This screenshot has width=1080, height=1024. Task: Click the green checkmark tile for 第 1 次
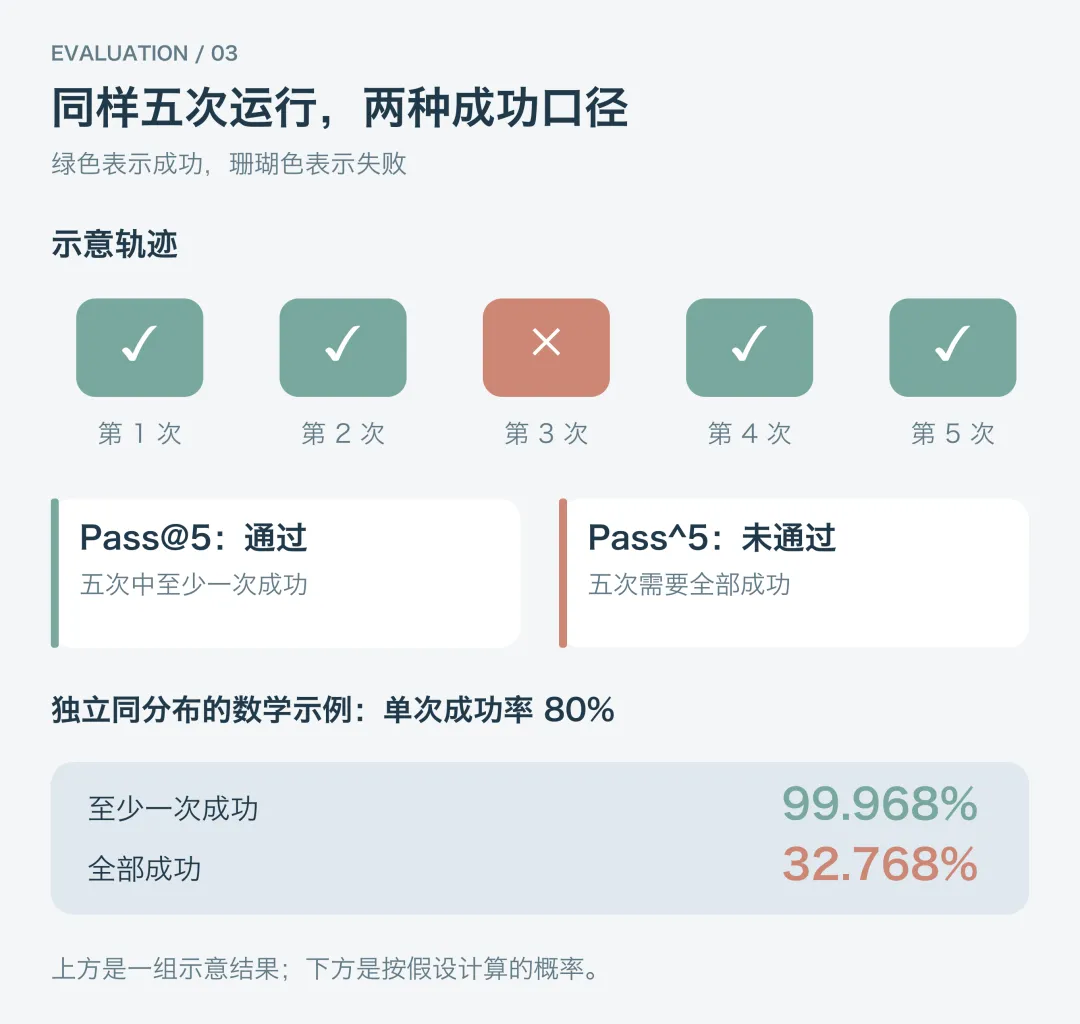click(140, 347)
